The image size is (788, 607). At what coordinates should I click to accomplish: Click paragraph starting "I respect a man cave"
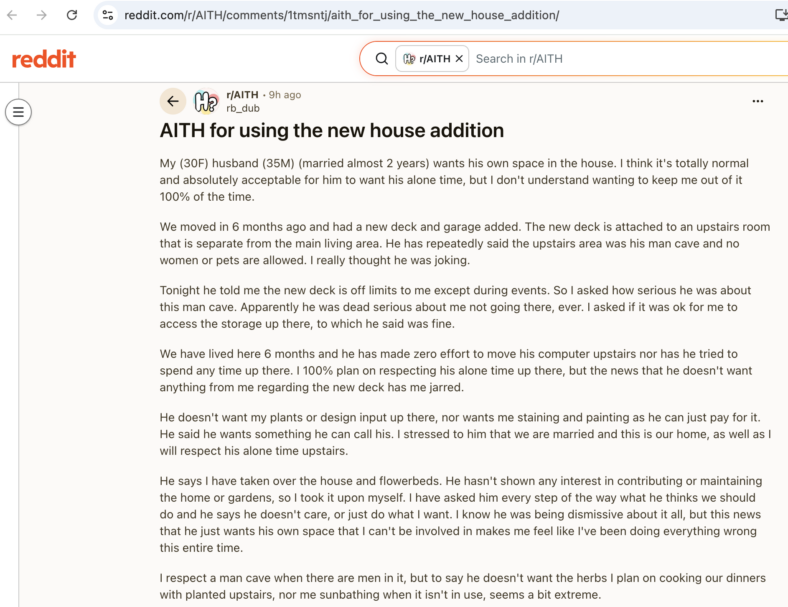[x=463, y=586]
